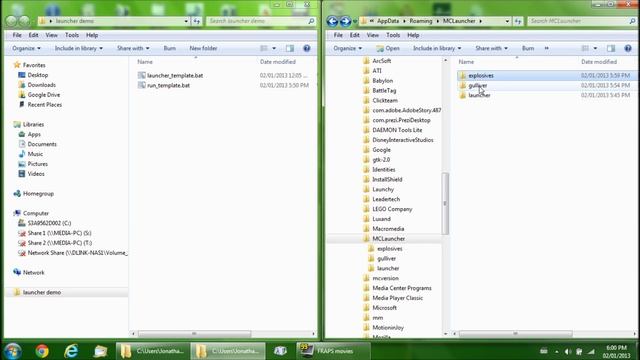The height and width of the screenshot is (360, 640).
Task: Change view icon in MCLauncher toolbar
Action: pyautogui.click(x=585, y=48)
